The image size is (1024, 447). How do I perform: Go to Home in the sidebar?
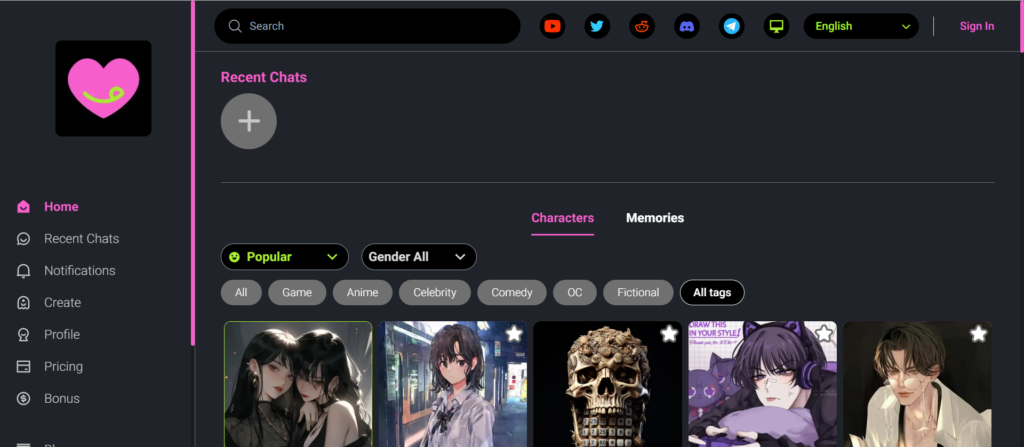click(61, 207)
